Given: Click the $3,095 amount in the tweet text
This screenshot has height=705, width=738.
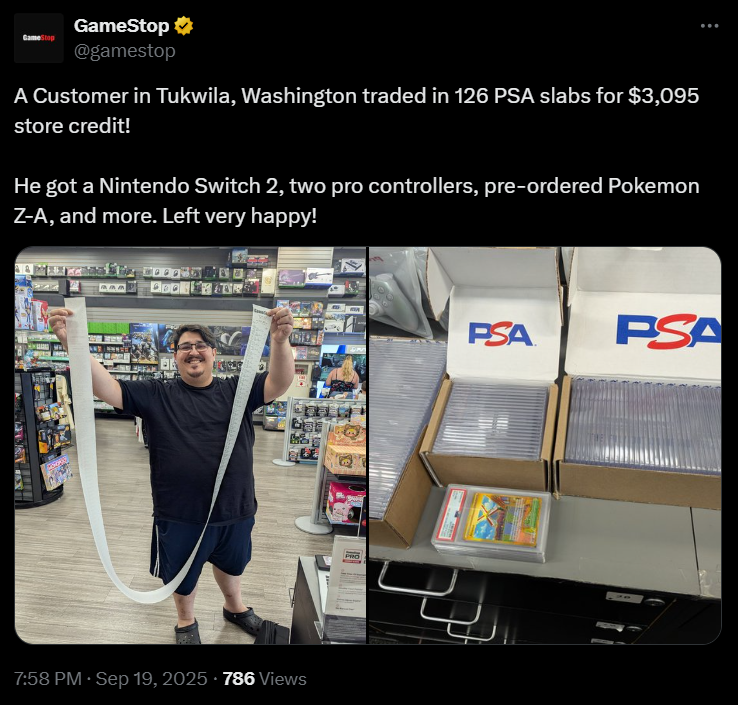Looking at the screenshot, I should 664,96.
